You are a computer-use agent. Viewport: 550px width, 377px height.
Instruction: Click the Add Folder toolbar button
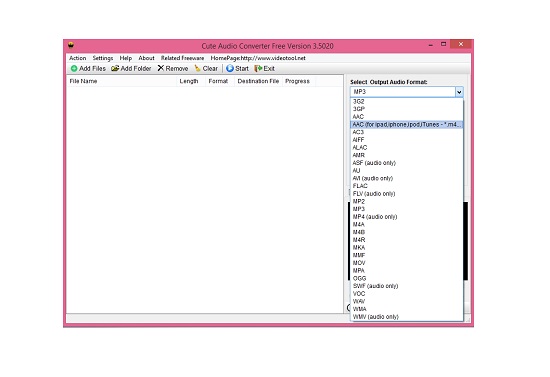tap(131, 68)
